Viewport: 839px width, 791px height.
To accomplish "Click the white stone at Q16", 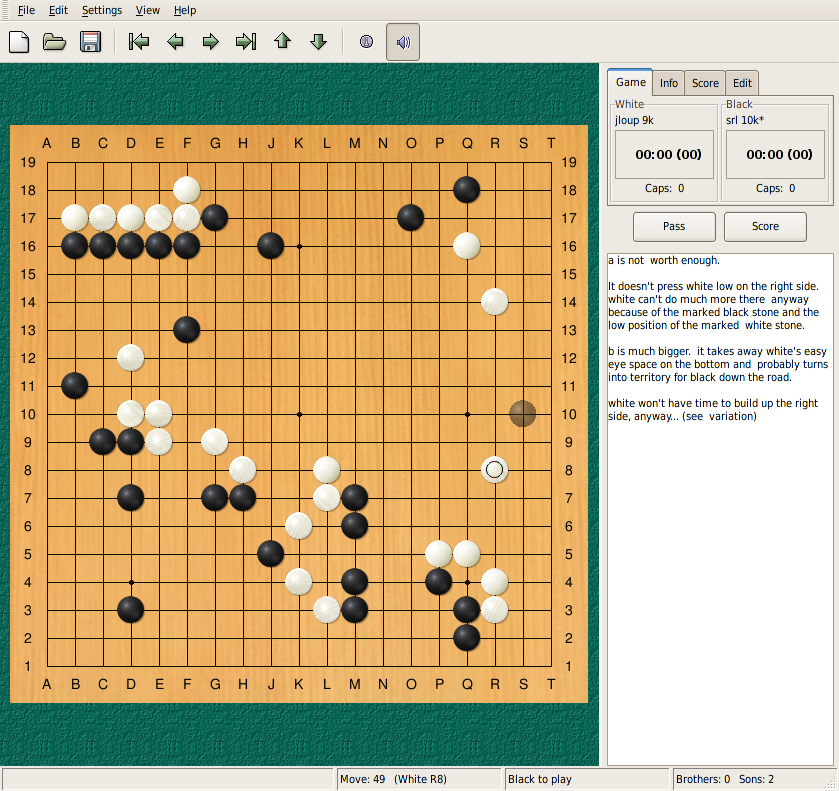I will pyautogui.click(x=467, y=246).
